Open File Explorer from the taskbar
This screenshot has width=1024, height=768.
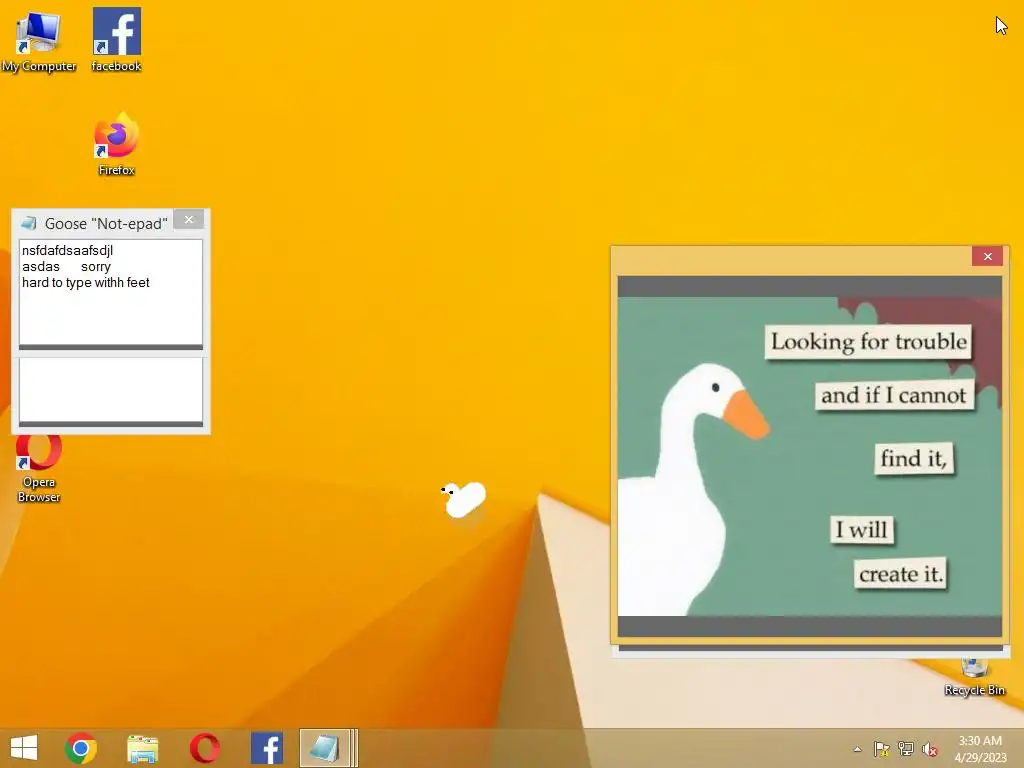pyautogui.click(x=142, y=748)
